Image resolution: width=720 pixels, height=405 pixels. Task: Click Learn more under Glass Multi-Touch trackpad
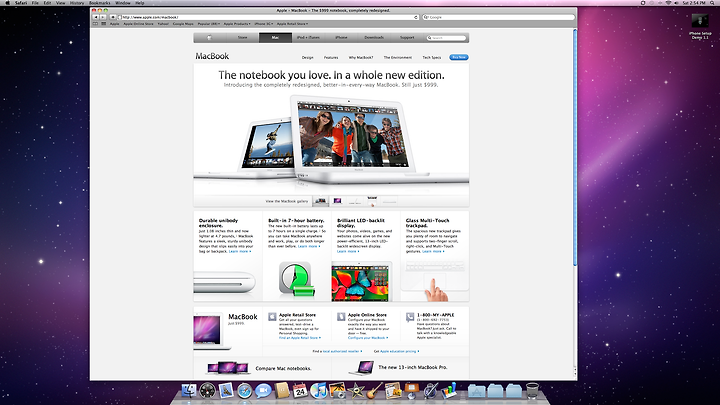[433, 252]
